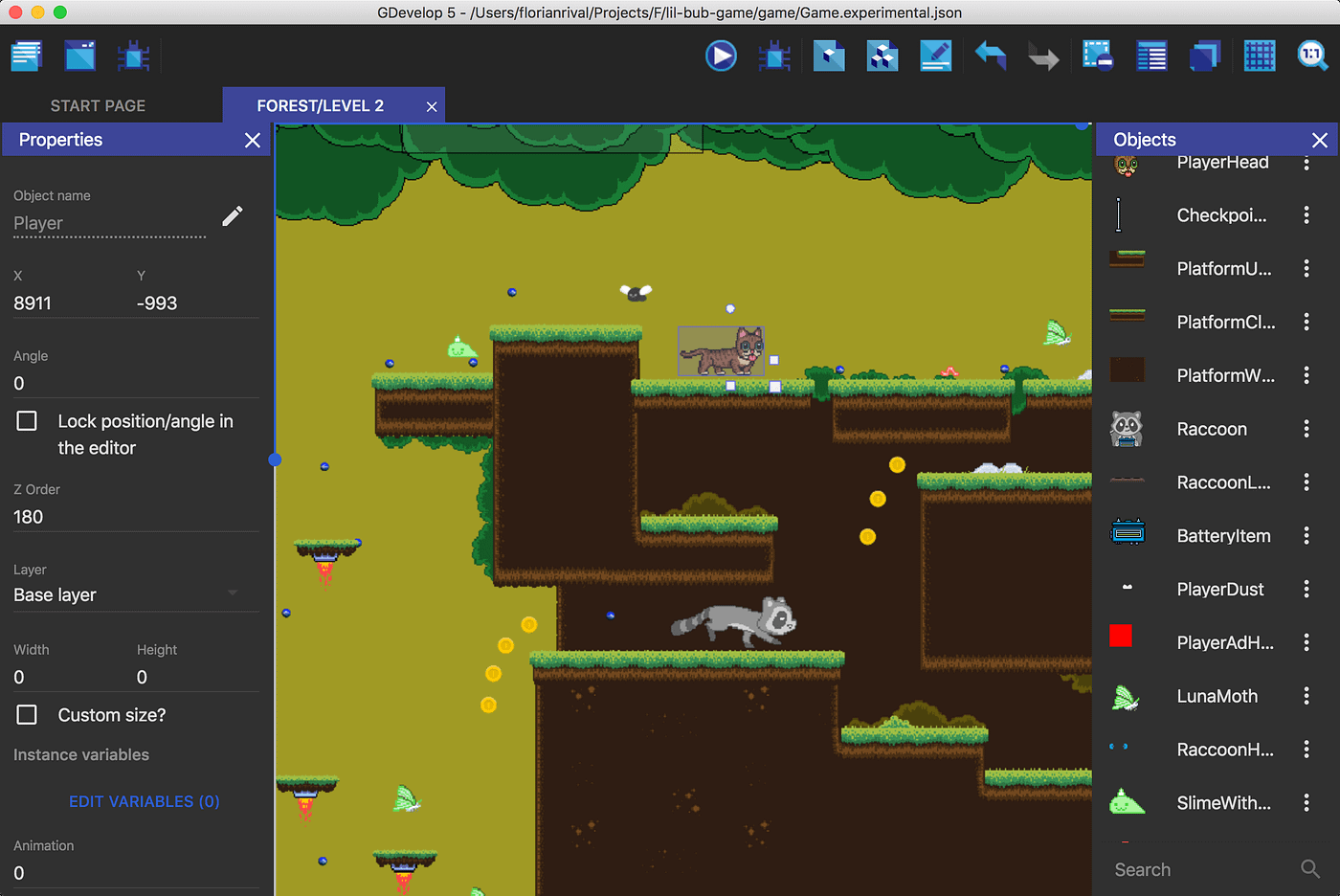
Task: Switch to the START PAGE tab
Action: click(x=98, y=105)
